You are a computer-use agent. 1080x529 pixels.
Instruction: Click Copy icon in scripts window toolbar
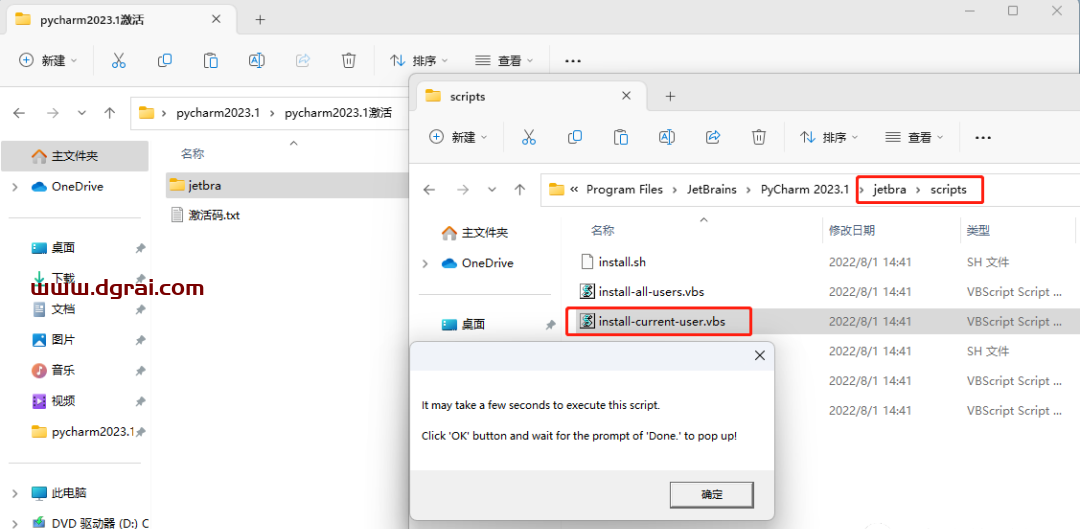click(x=574, y=137)
